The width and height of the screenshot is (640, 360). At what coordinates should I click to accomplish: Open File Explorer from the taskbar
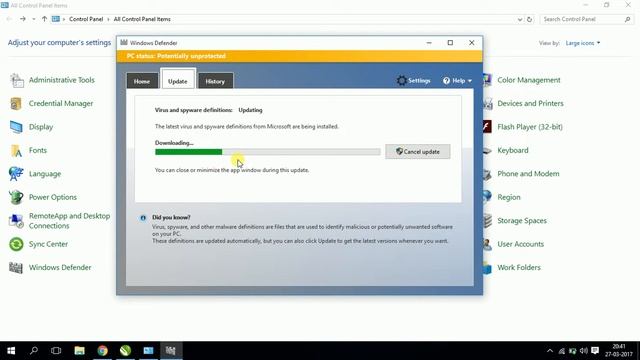coord(79,351)
